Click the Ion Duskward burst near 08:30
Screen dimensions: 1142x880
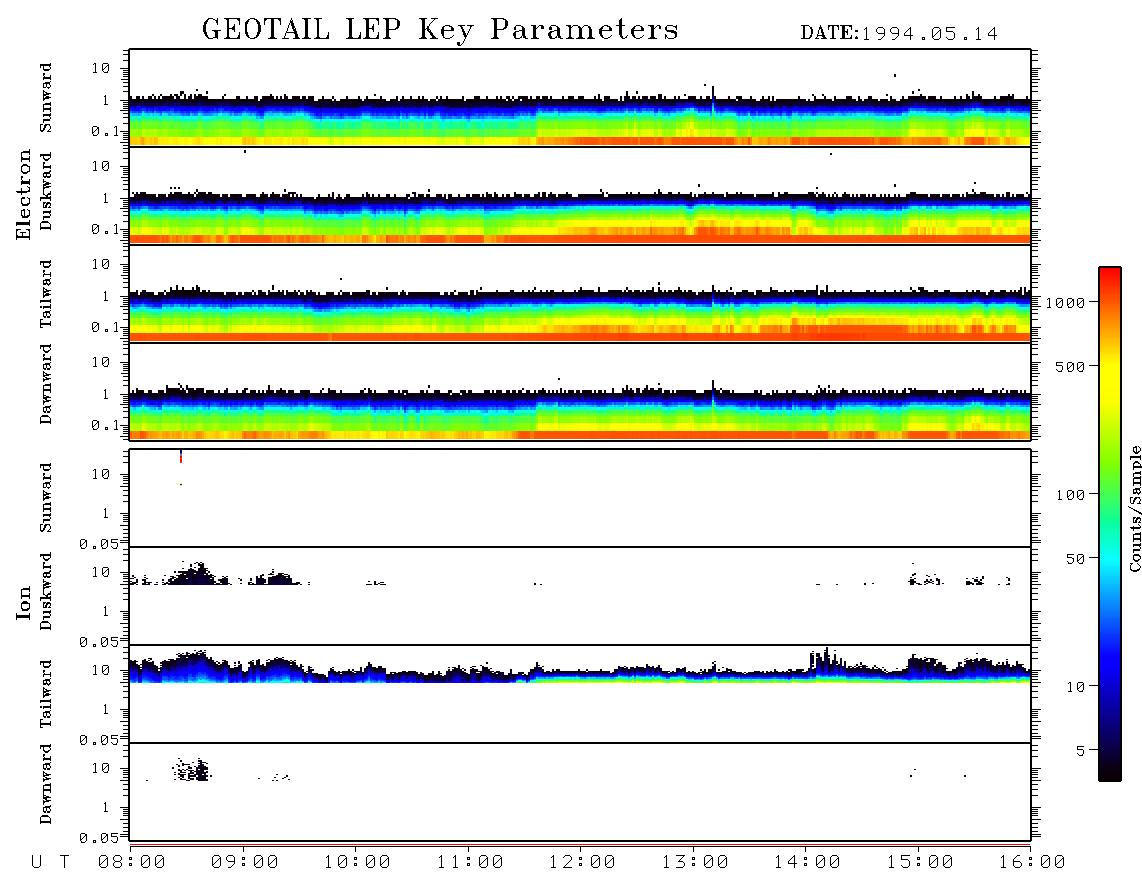tap(193, 575)
